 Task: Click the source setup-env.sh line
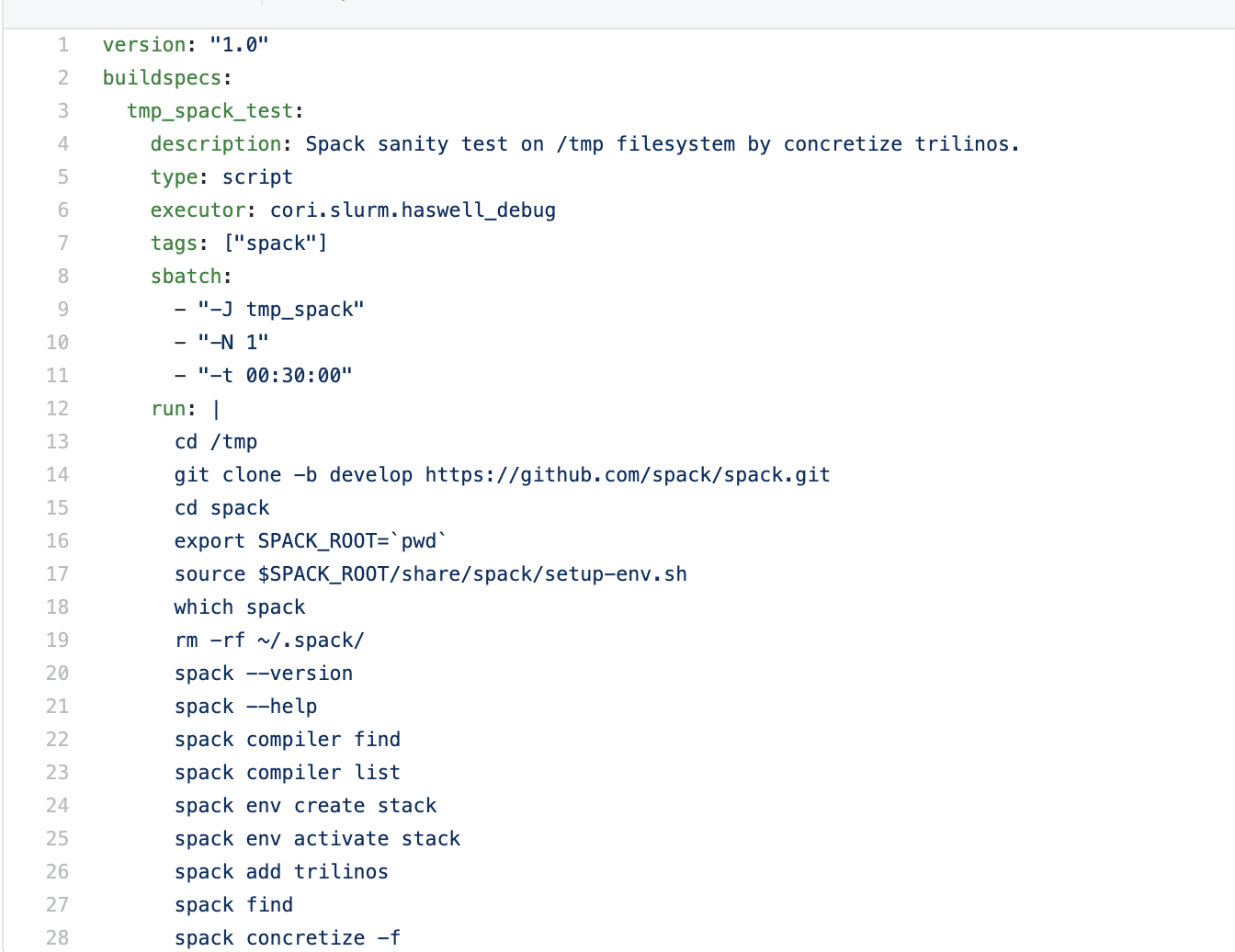pyautogui.click(x=431, y=573)
